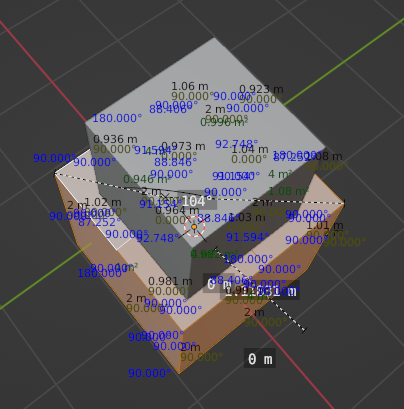The width and height of the screenshot is (404, 409).
Task: Click the 1.04 m edge length label
Action: (x=250, y=149)
